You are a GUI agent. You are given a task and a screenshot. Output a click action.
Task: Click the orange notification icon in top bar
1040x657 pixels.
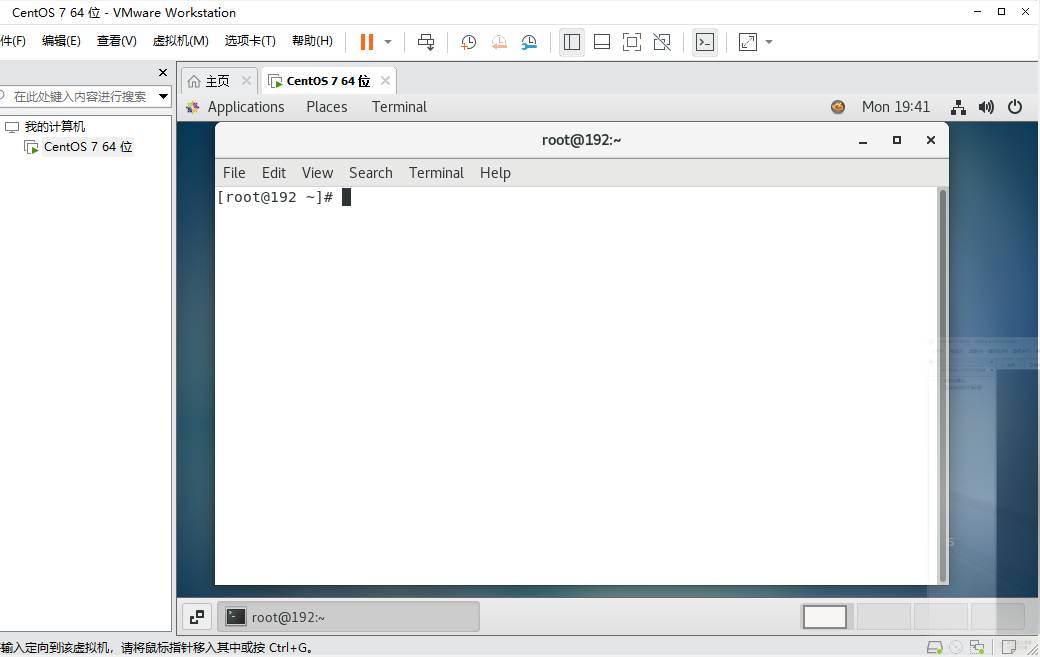click(838, 107)
